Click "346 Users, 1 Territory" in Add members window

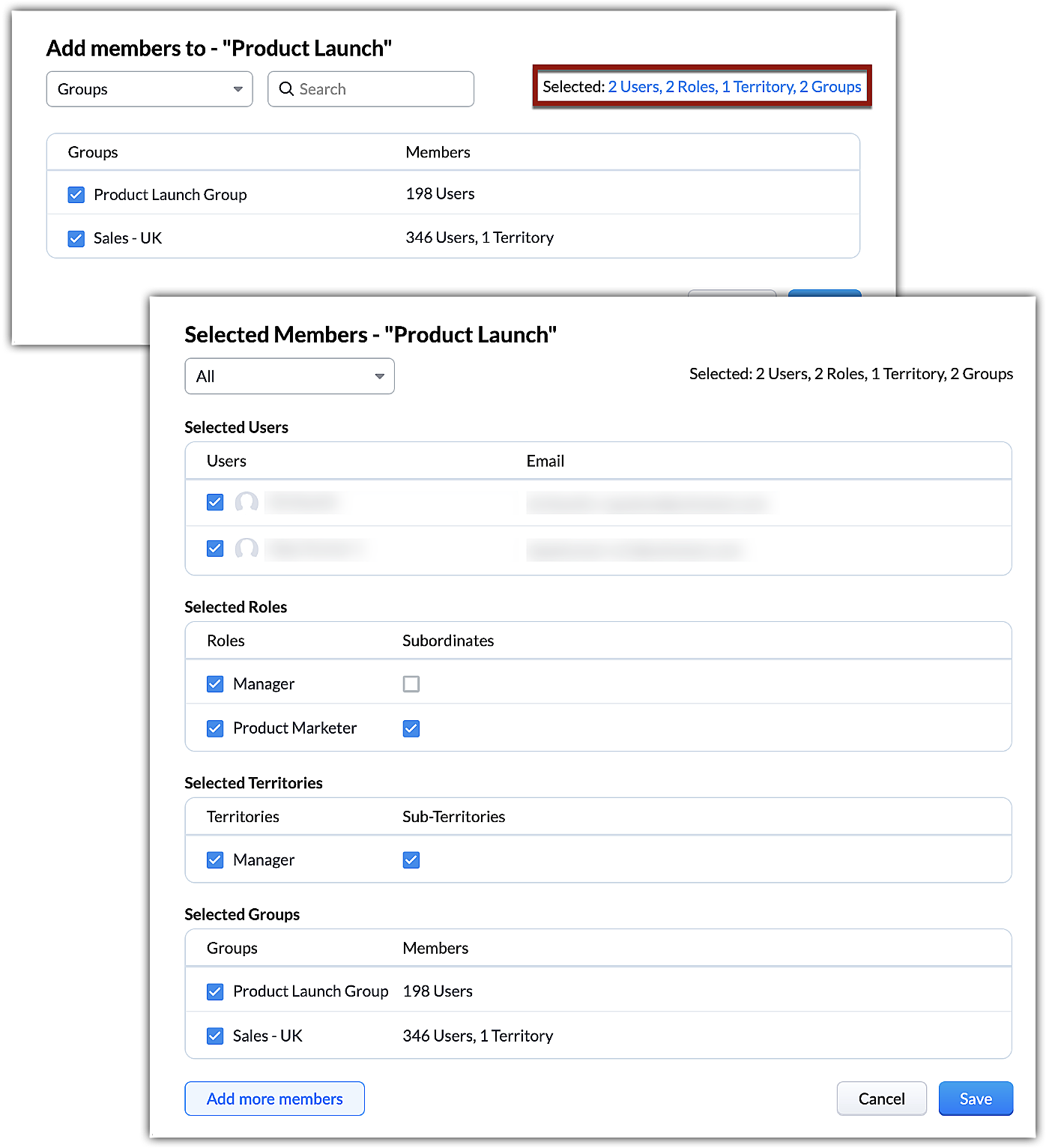point(480,238)
